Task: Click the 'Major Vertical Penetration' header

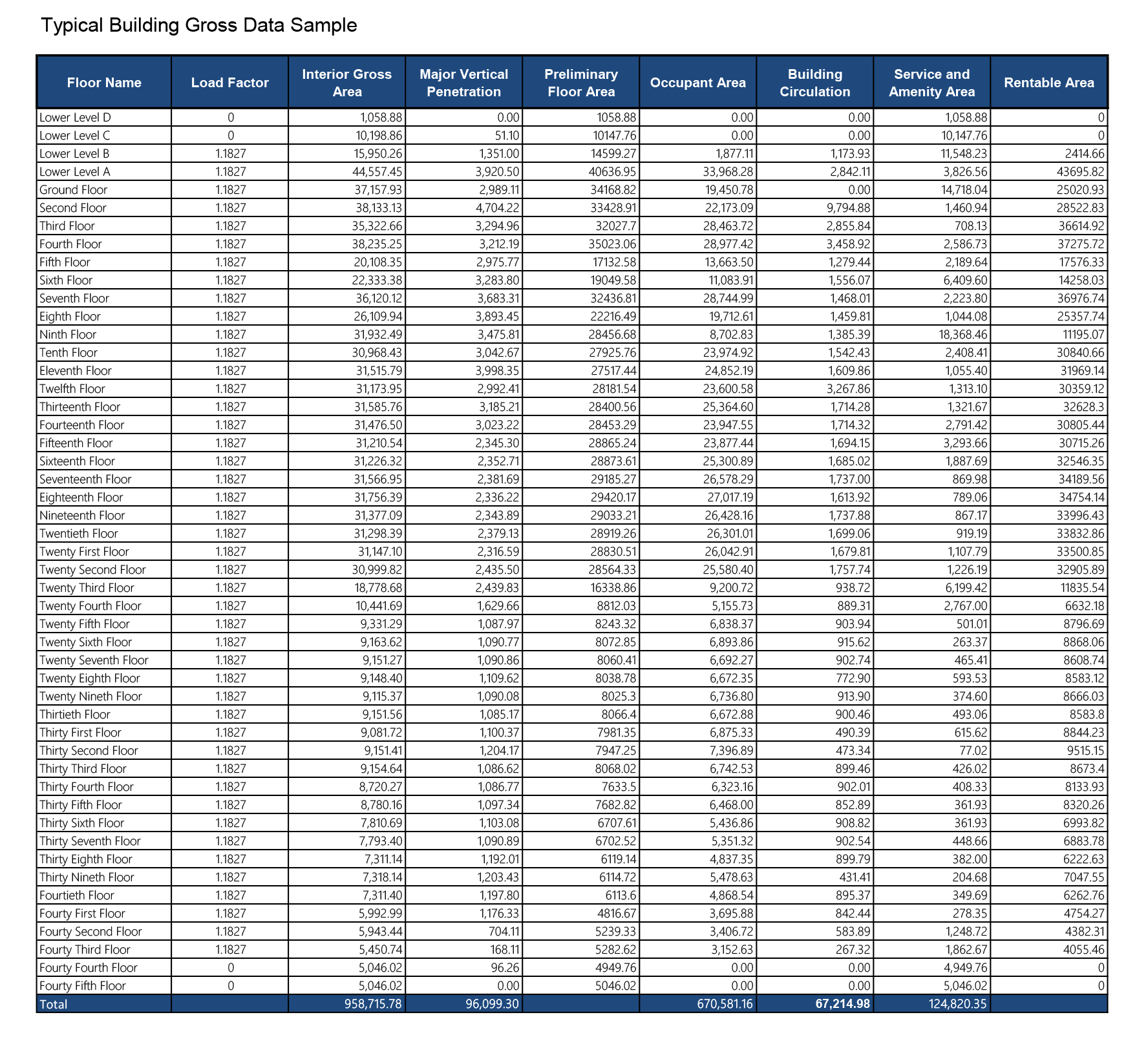Action: coord(464,83)
